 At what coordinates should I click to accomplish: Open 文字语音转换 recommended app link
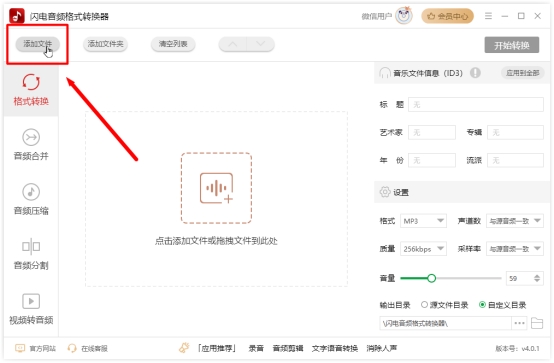point(335,349)
